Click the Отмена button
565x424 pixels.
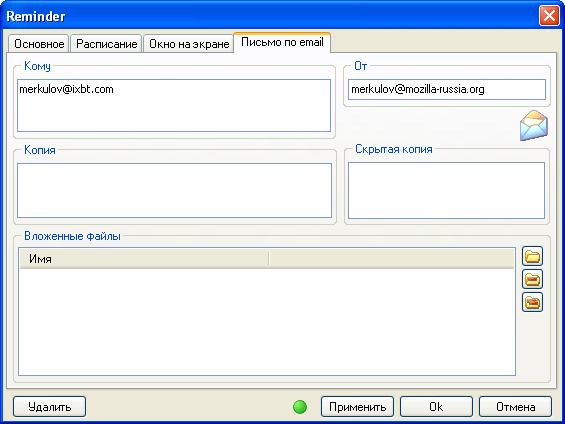point(515,407)
